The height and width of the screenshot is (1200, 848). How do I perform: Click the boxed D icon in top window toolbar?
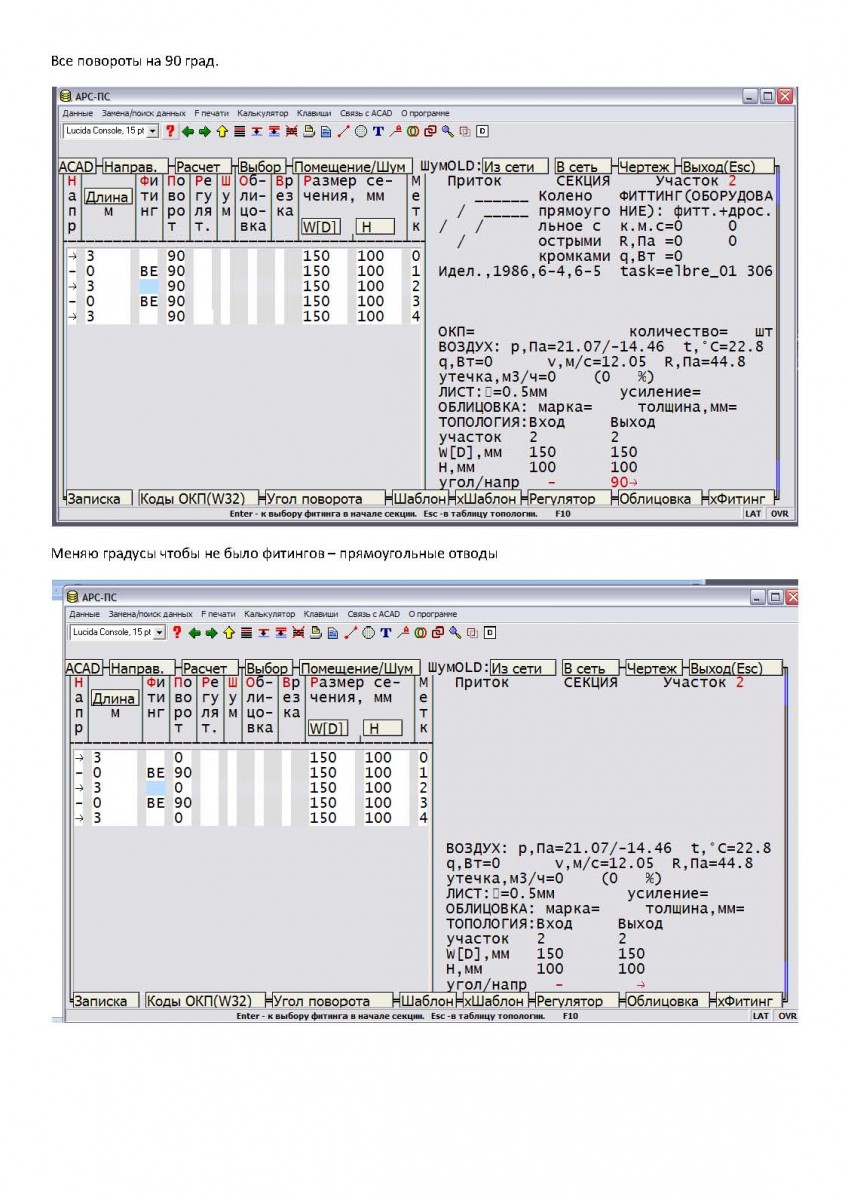pyautogui.click(x=481, y=130)
